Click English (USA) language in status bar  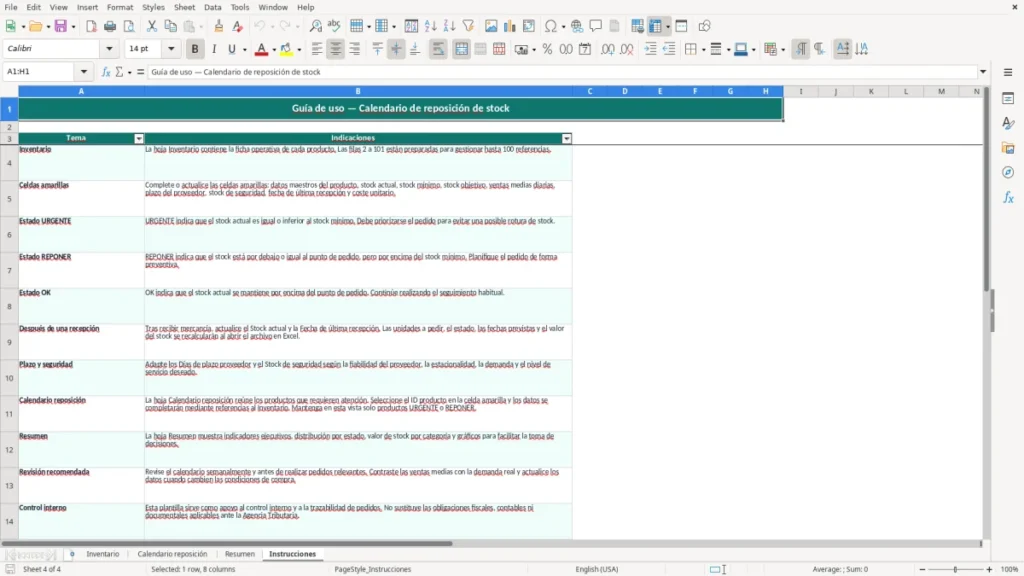pos(596,569)
